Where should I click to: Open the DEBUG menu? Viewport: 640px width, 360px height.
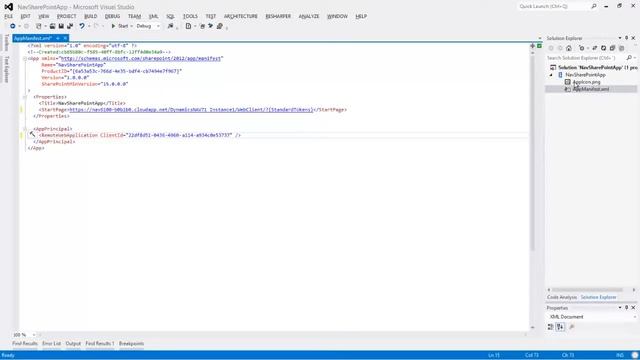[112, 16]
